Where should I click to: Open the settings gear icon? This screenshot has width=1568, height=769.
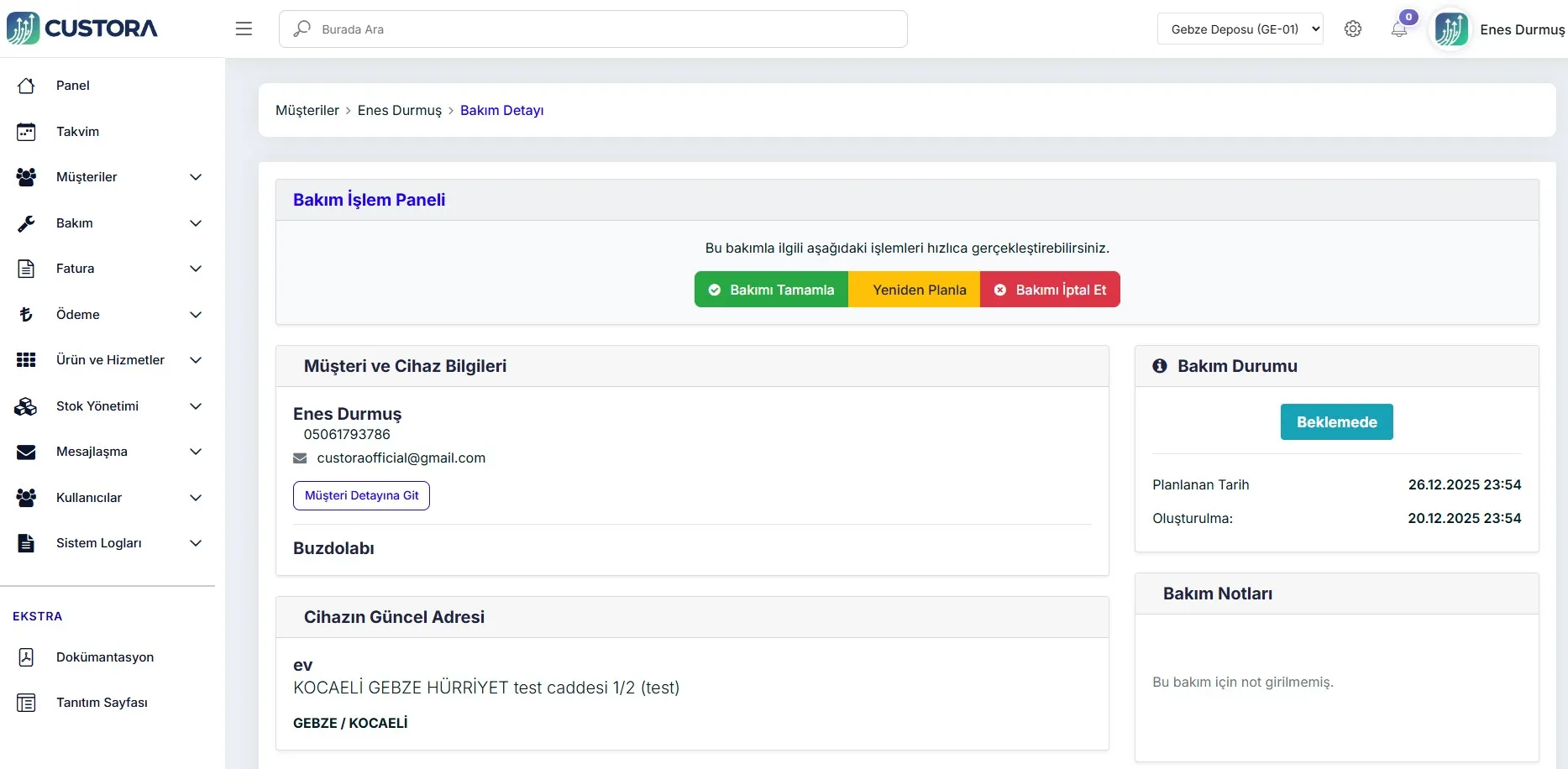click(1352, 29)
